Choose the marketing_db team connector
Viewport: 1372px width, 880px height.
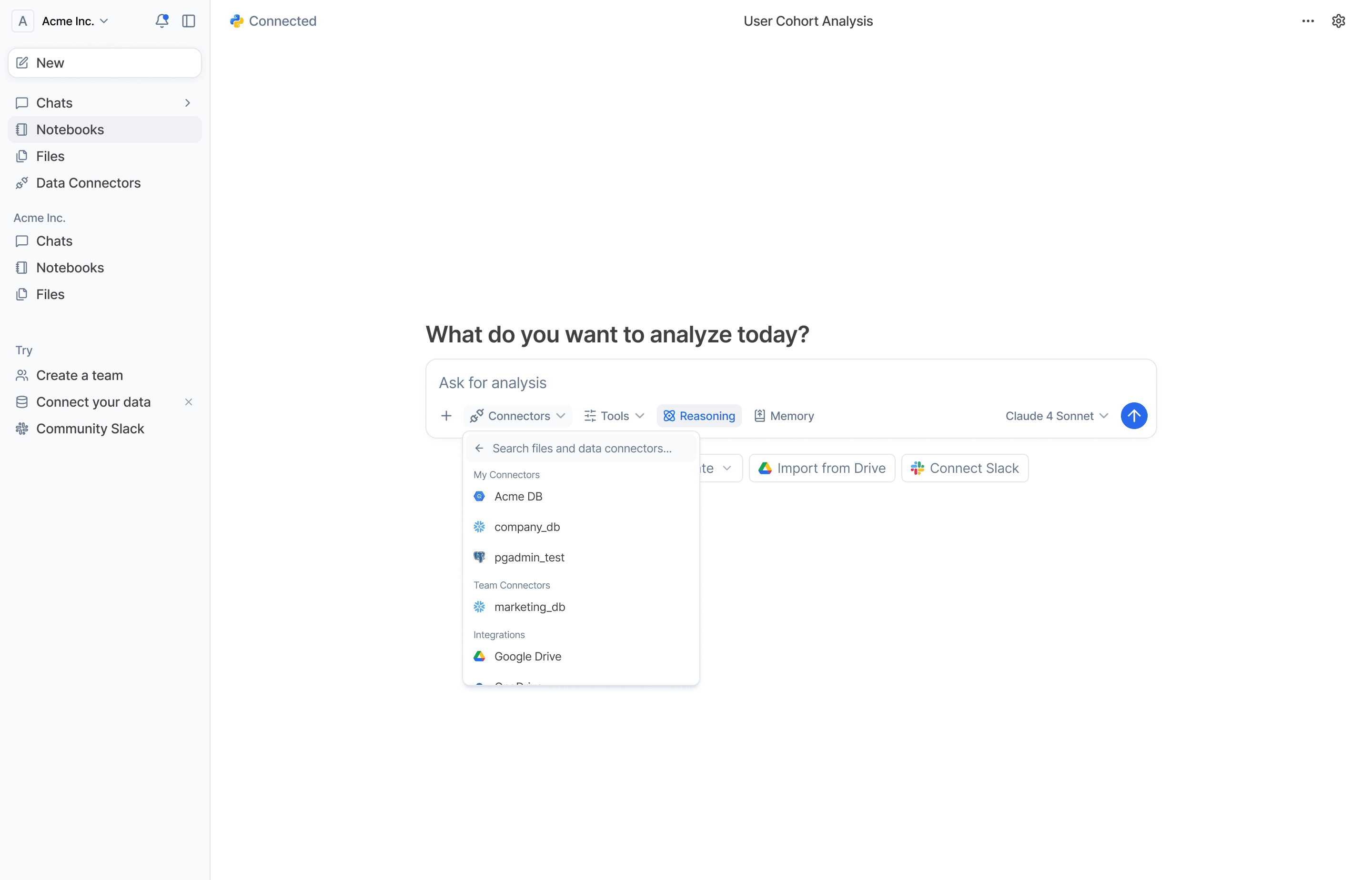pos(529,607)
